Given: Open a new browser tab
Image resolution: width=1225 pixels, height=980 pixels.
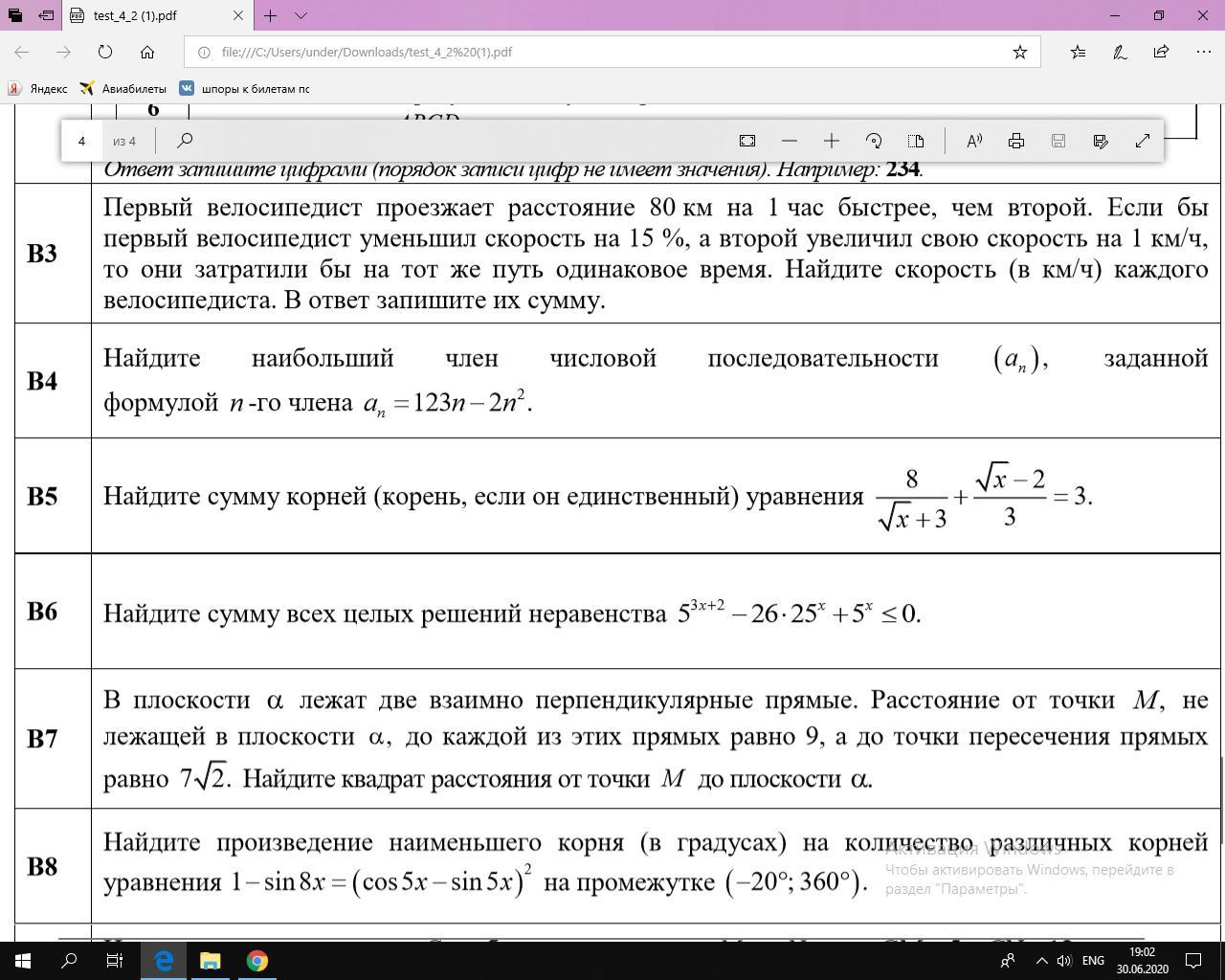Looking at the screenshot, I should click(x=271, y=15).
